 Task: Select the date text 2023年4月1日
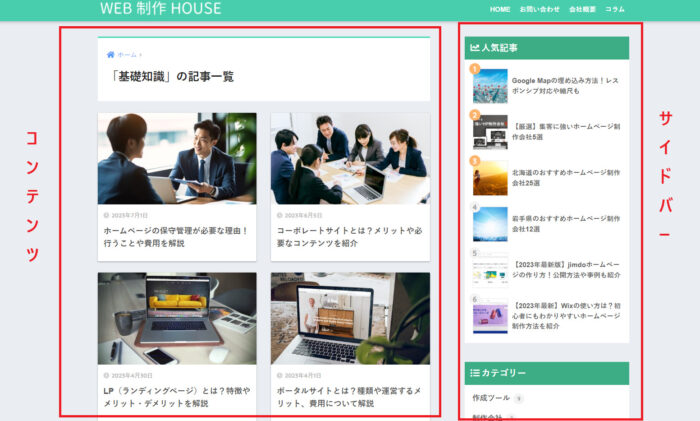(303, 375)
